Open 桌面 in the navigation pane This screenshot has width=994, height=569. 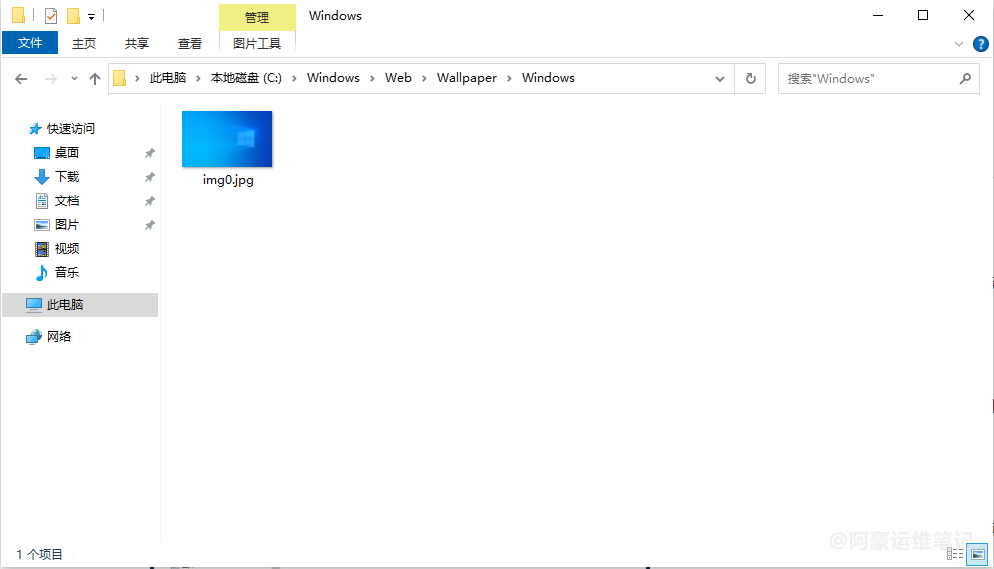(67, 153)
